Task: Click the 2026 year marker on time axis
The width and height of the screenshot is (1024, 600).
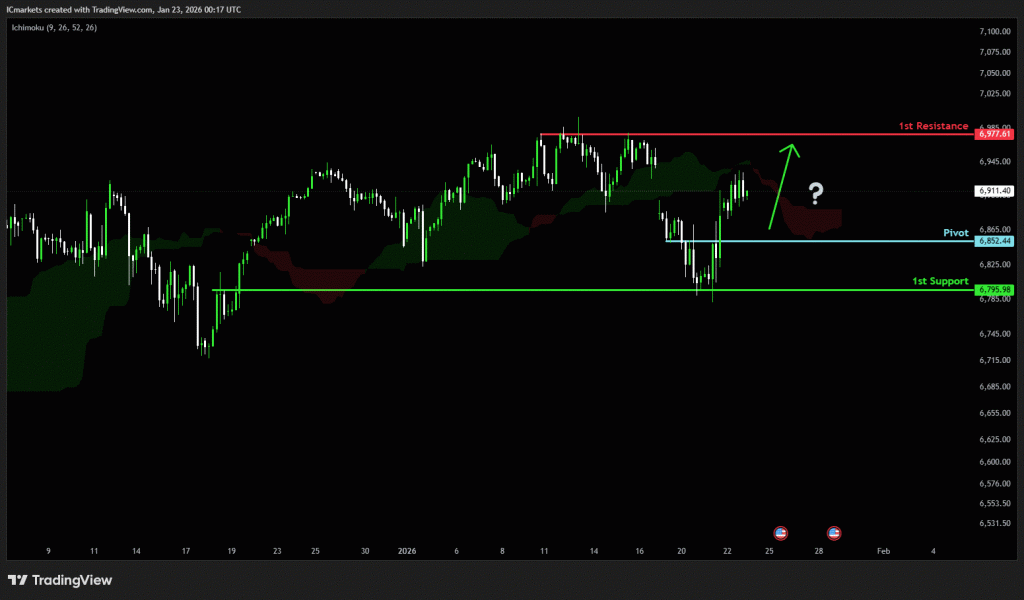Action: (407, 550)
